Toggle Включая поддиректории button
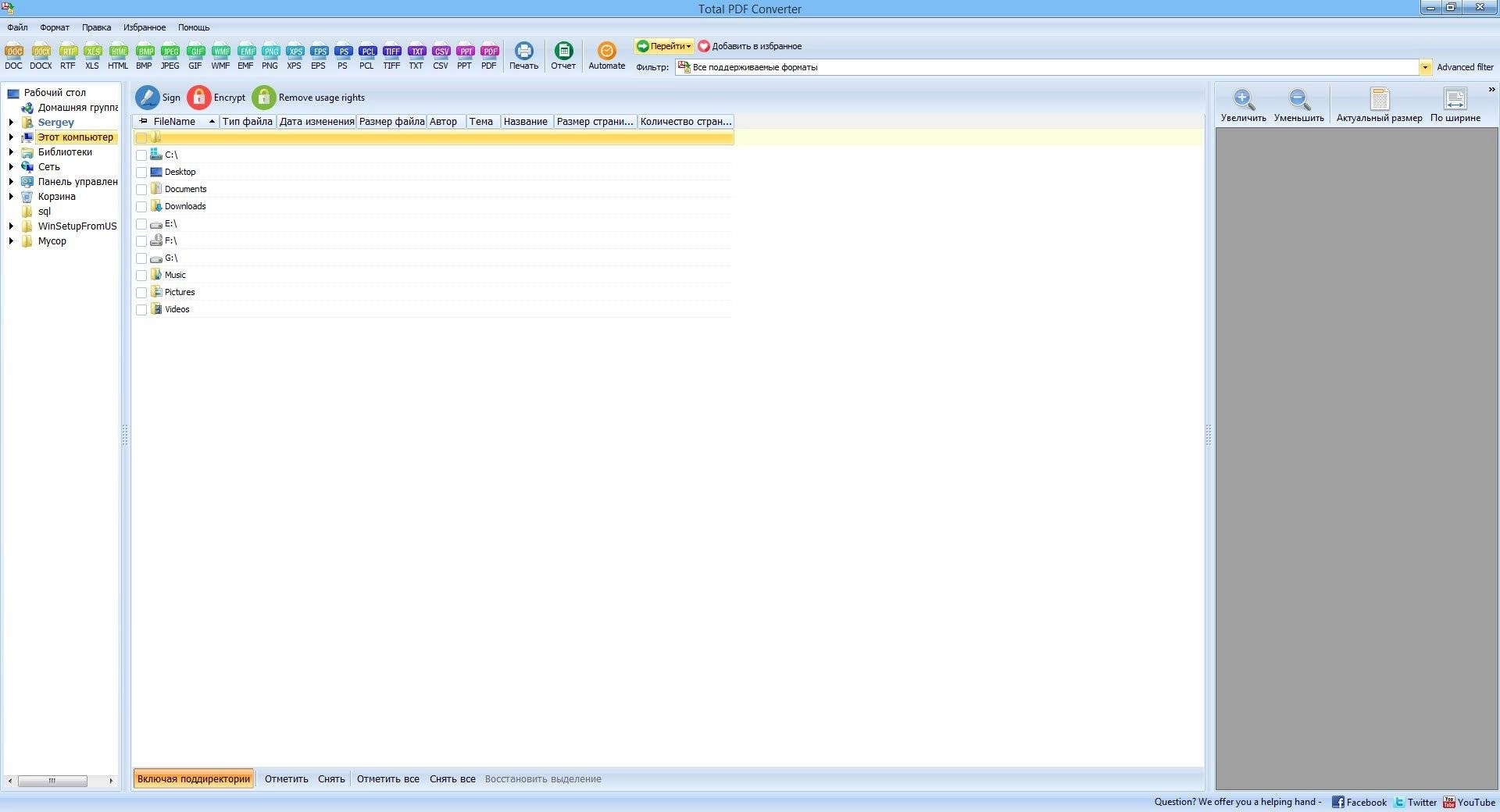The image size is (1500, 812). (x=194, y=779)
